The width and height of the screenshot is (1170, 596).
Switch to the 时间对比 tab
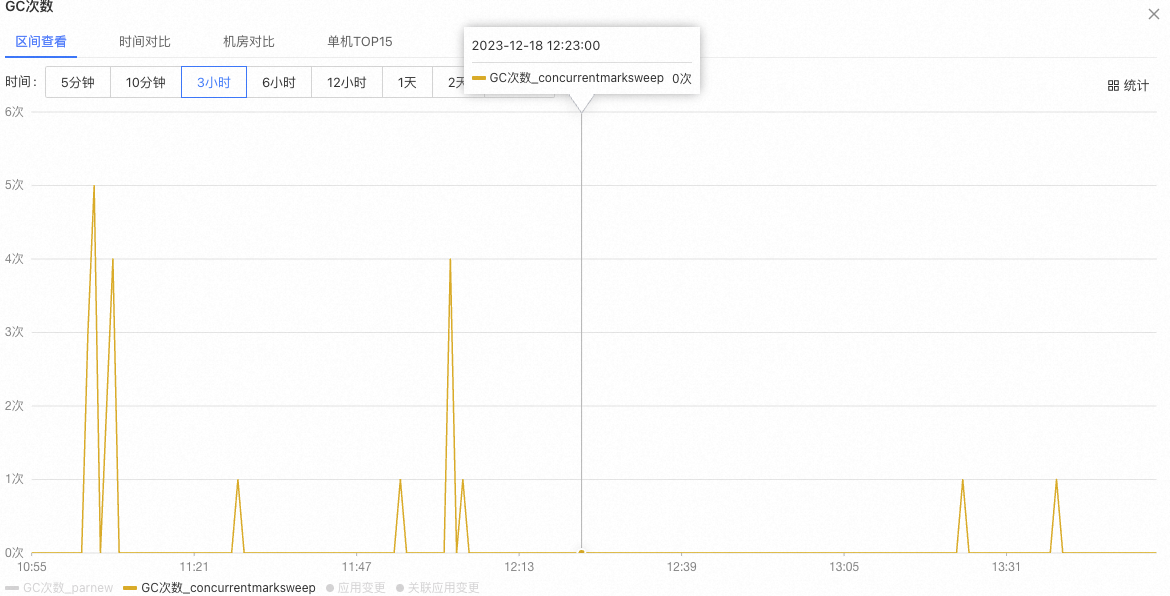(x=145, y=42)
